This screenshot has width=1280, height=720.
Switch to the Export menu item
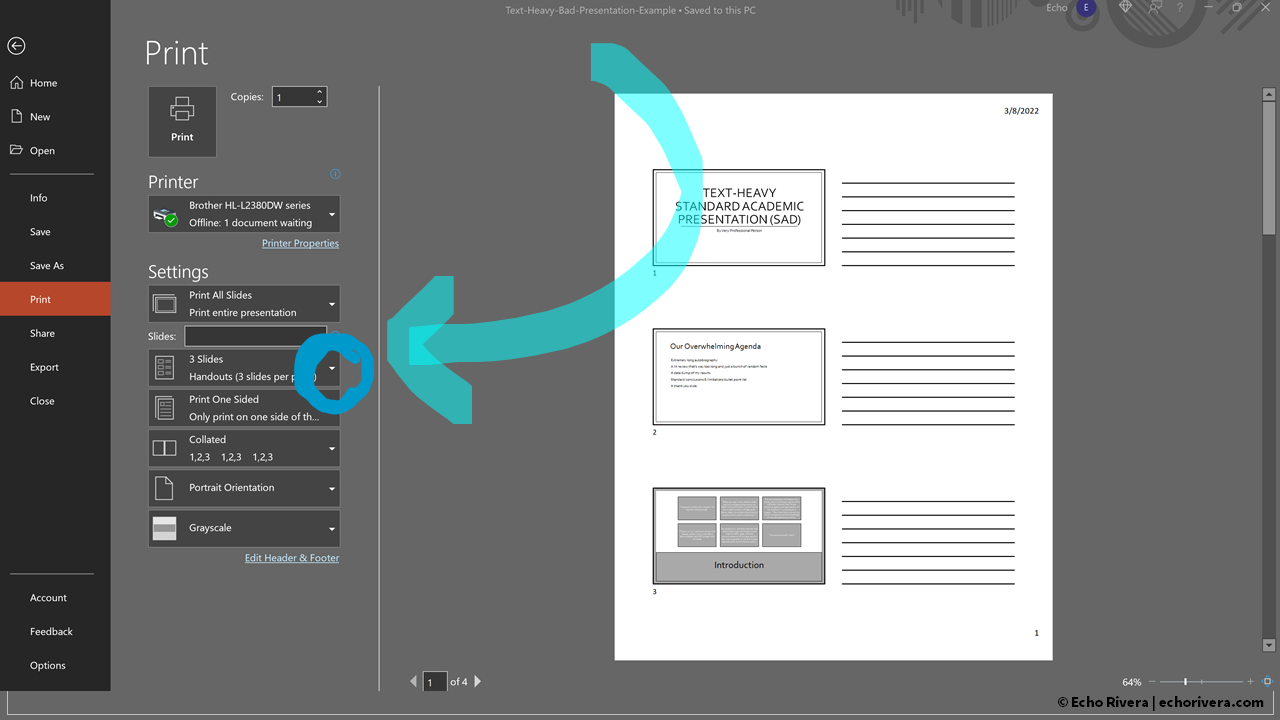(x=44, y=367)
